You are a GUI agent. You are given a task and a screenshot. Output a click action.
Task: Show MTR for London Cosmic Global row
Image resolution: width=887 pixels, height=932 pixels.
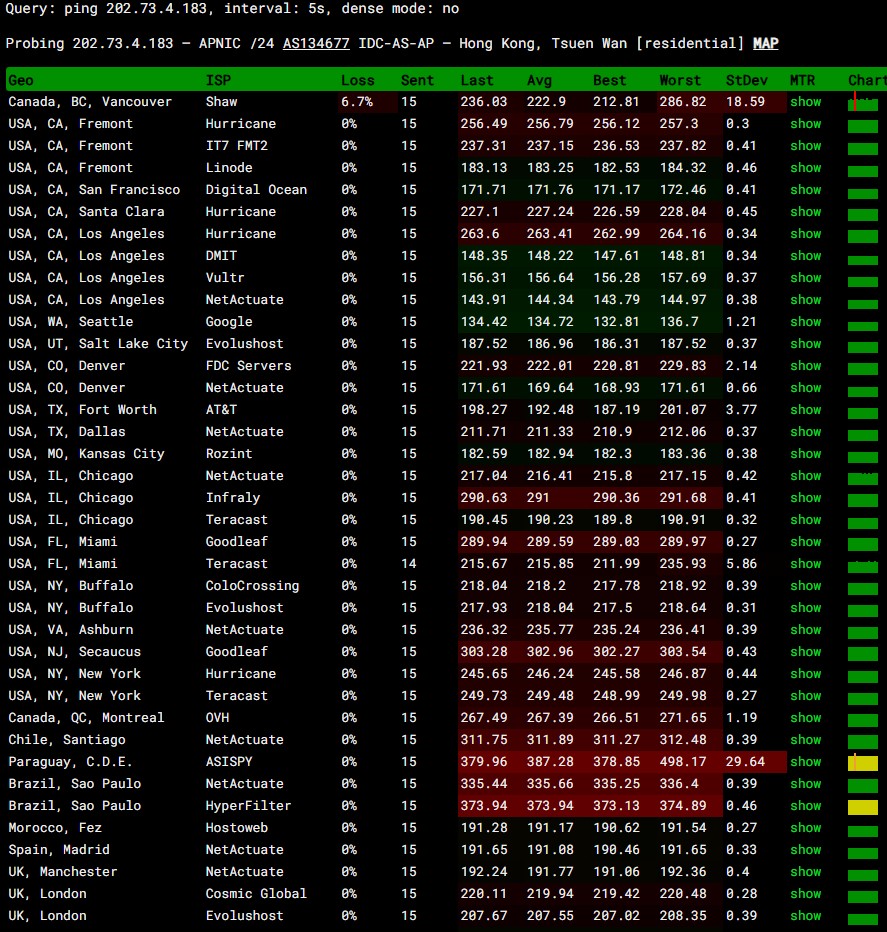(806, 893)
